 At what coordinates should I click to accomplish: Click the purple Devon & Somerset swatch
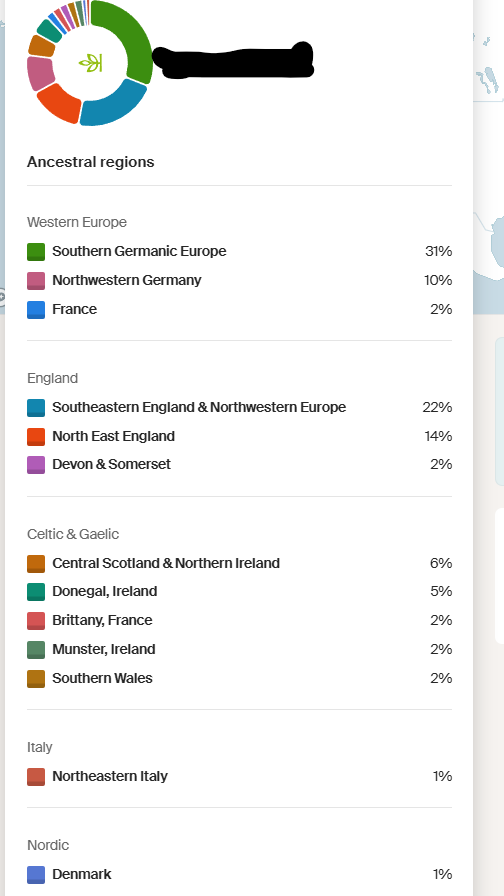(x=36, y=465)
